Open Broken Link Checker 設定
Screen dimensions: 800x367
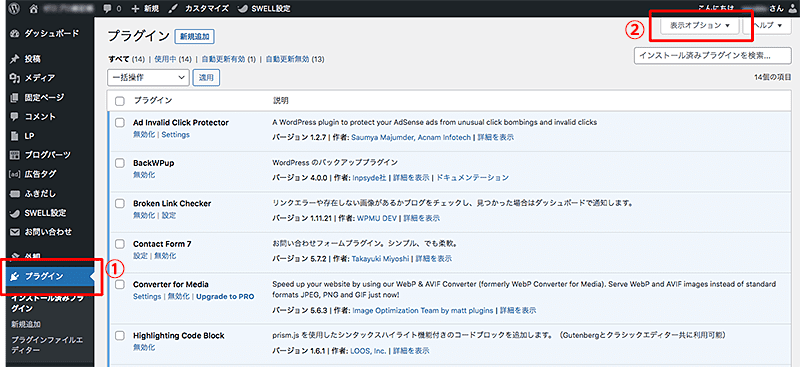[x=169, y=215]
